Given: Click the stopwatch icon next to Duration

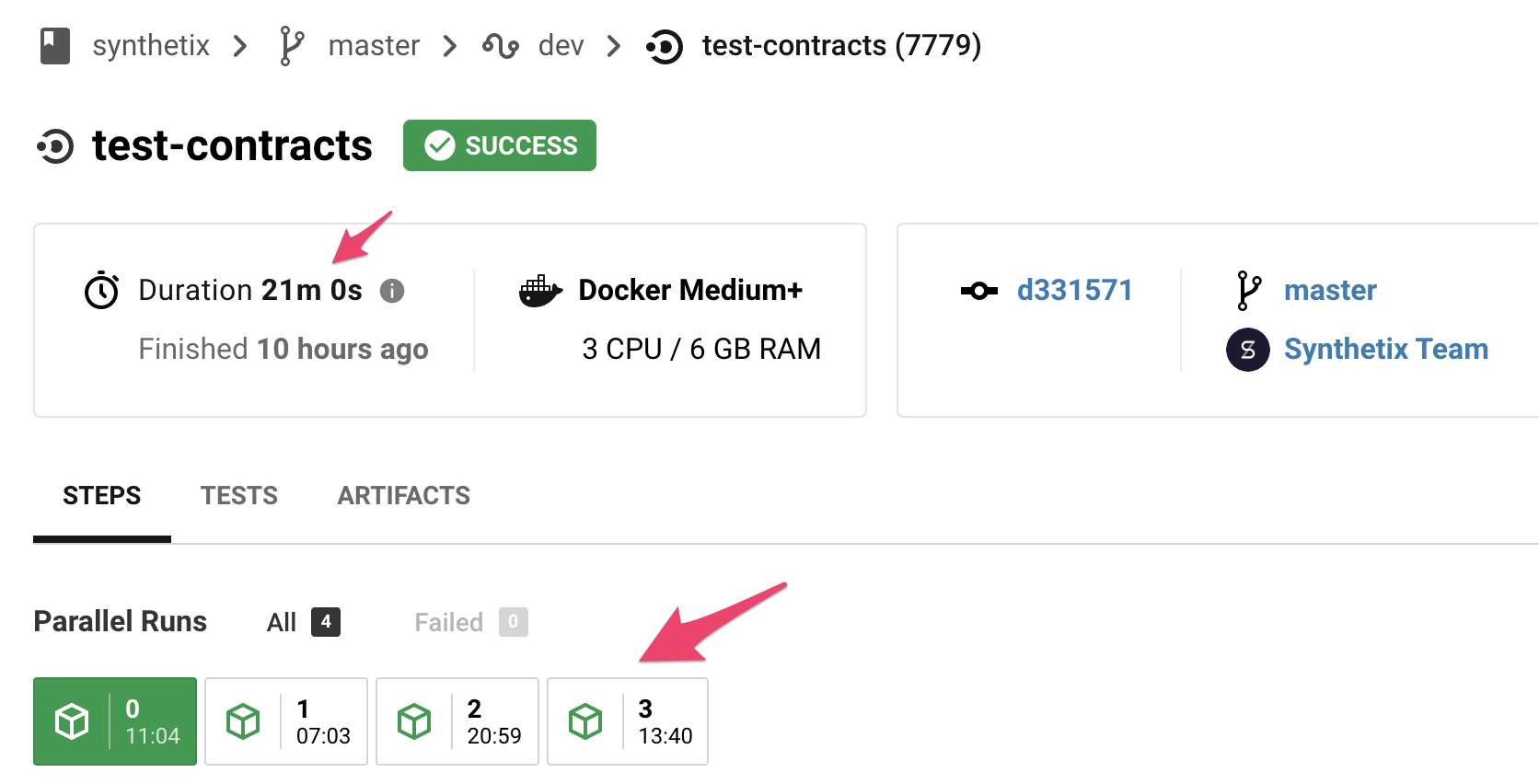Looking at the screenshot, I should (101, 291).
